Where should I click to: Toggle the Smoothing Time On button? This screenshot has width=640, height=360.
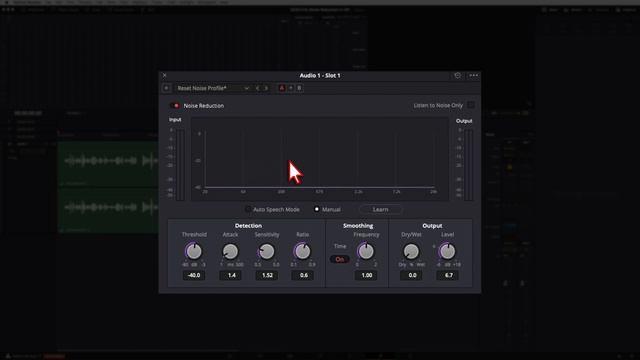340,259
